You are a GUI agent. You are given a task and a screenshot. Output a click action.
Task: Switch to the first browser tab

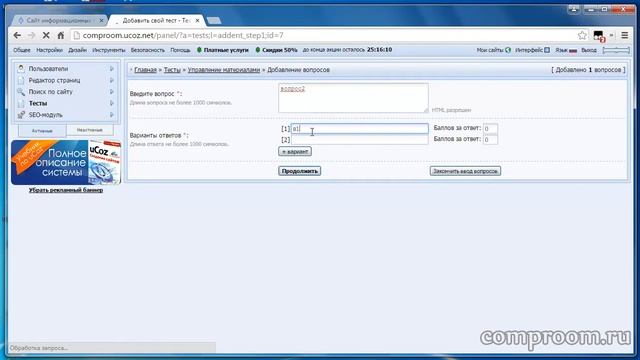click(x=60, y=20)
